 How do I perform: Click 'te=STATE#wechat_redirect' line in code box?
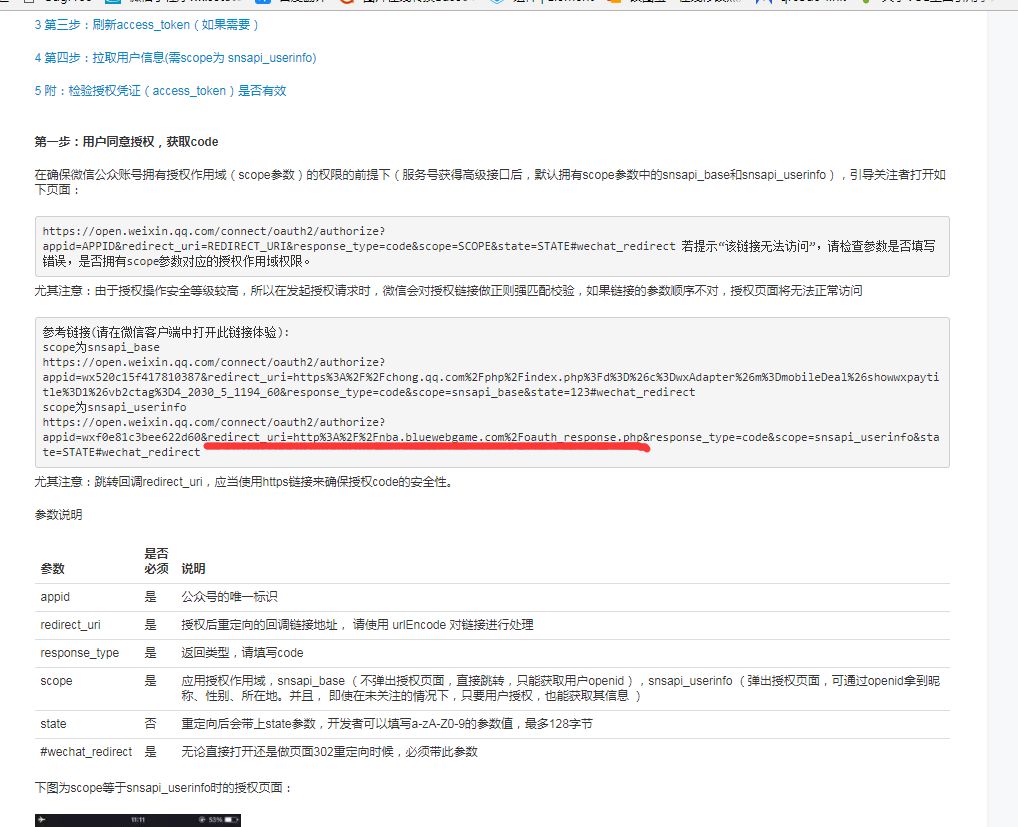(x=121, y=452)
